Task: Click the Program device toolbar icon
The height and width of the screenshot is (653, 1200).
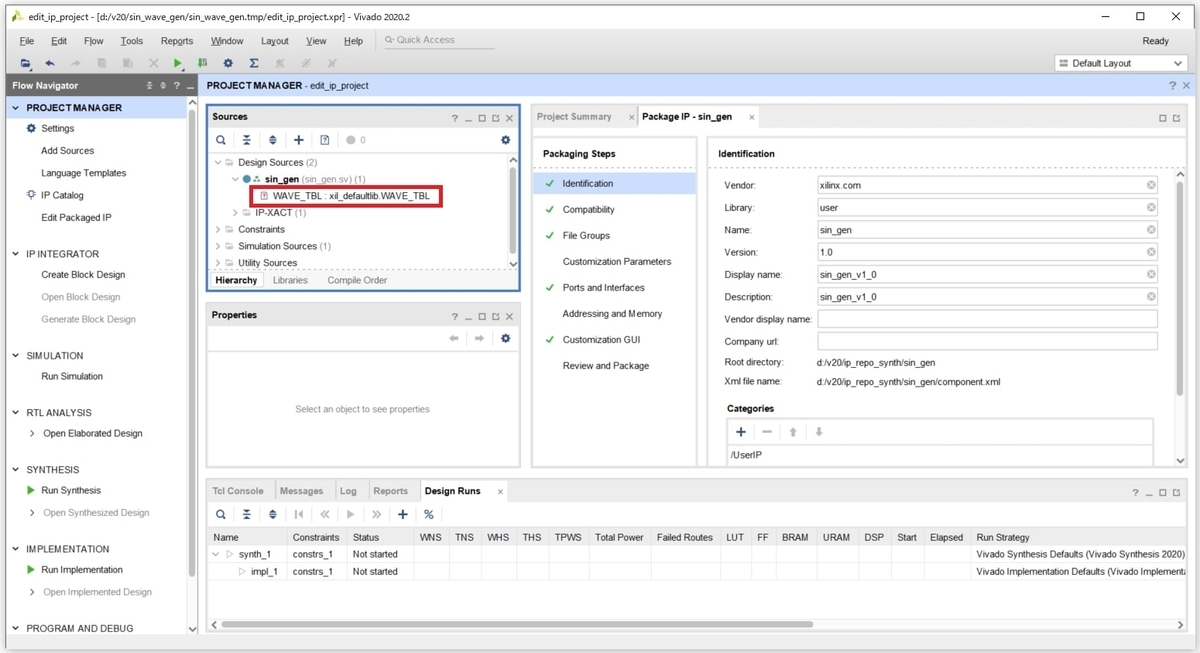Action: tap(203, 63)
